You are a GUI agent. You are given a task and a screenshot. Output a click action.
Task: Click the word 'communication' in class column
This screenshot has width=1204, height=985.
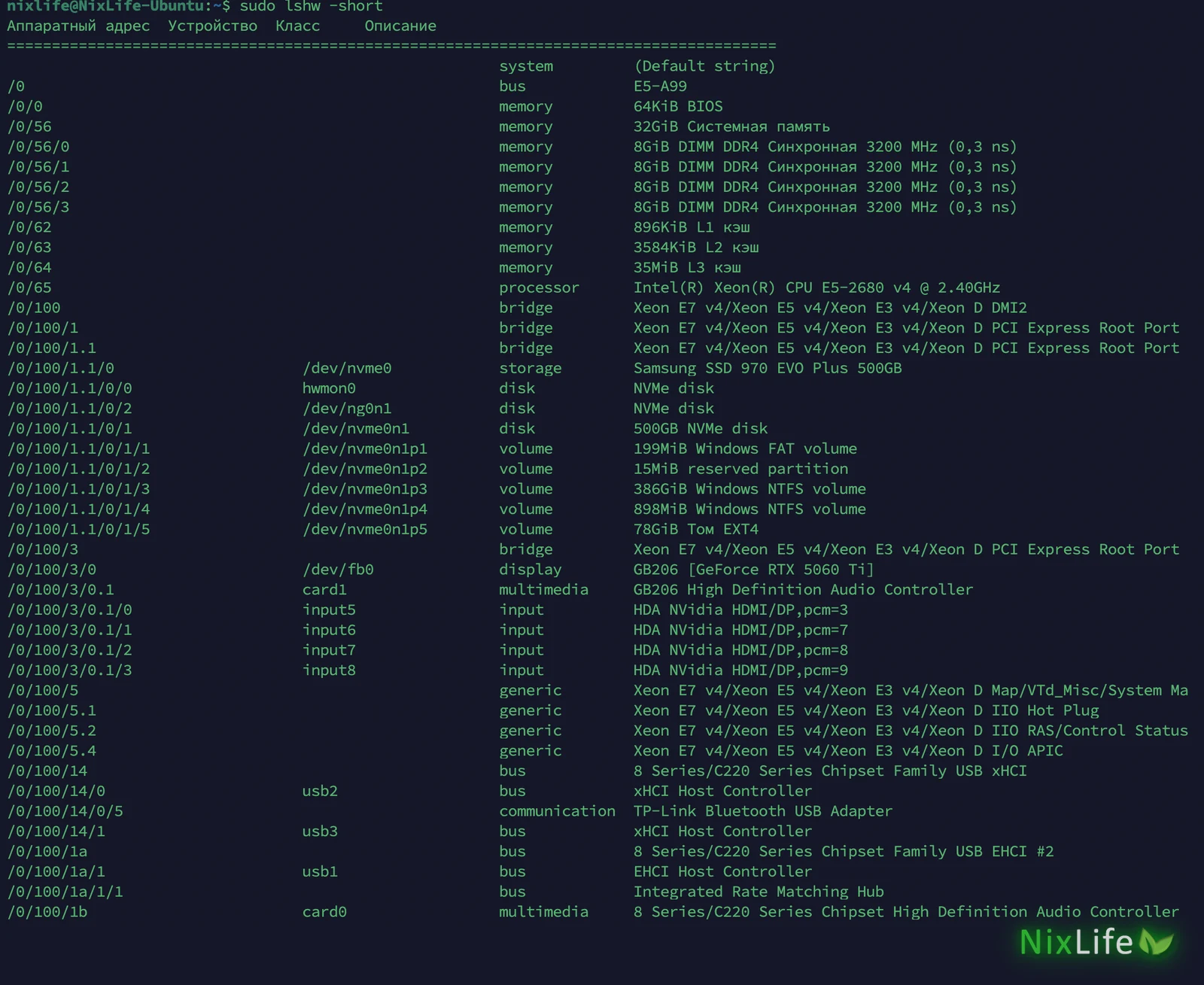[557, 811]
